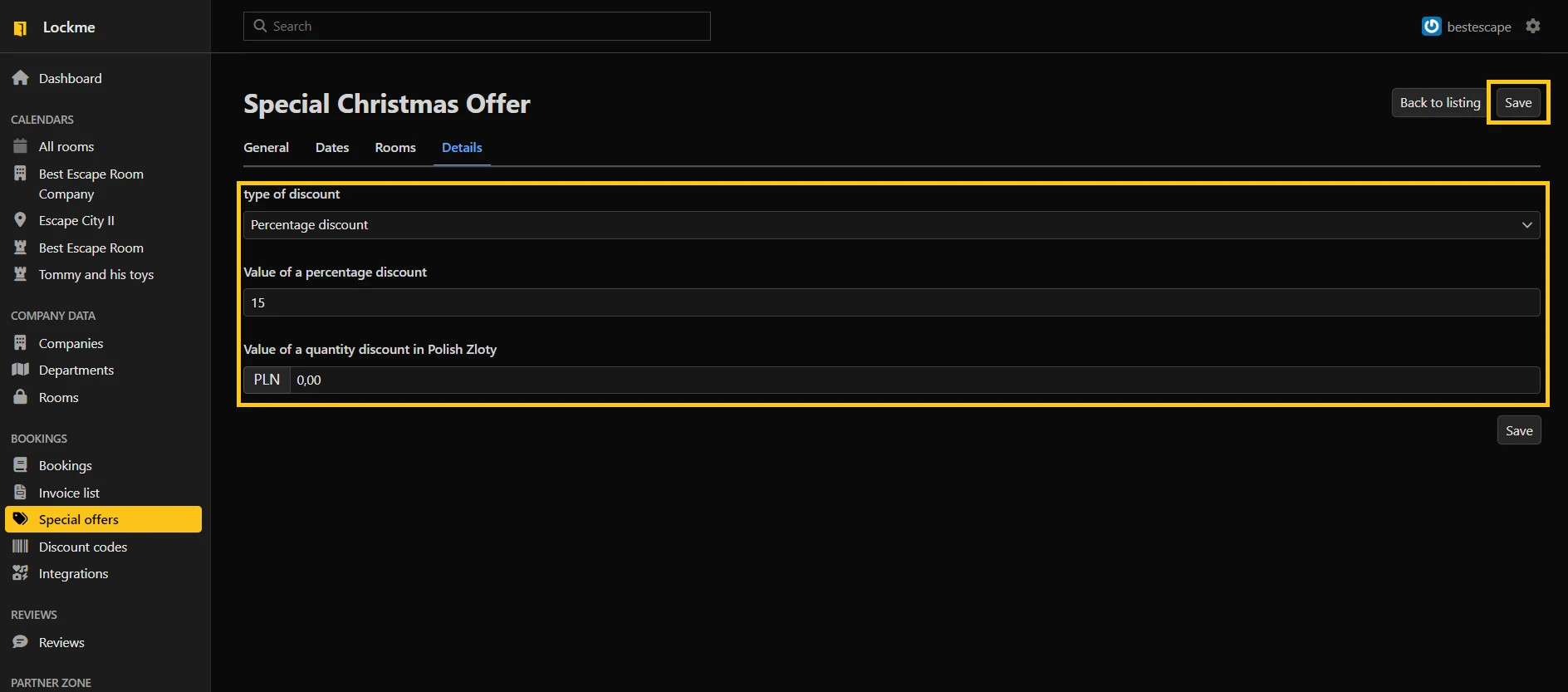Viewport: 1568px width, 692px height.
Task: Click the bottom Save button
Action: [1519, 430]
